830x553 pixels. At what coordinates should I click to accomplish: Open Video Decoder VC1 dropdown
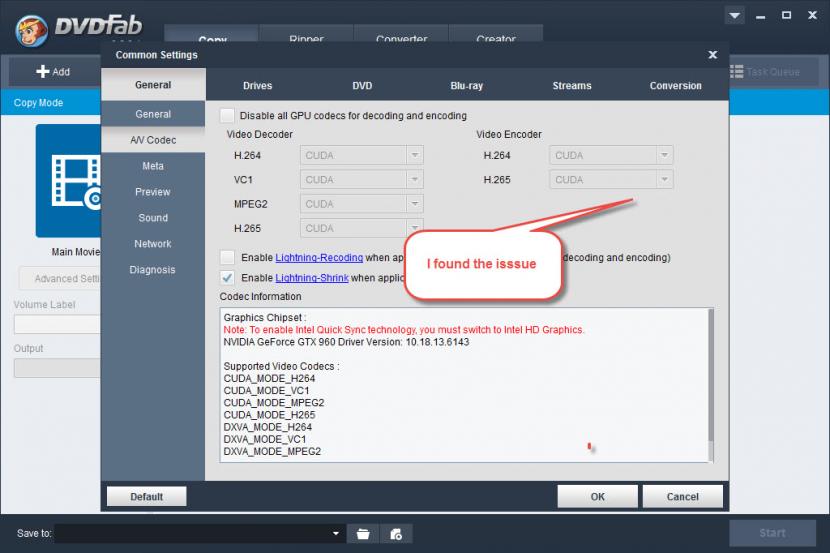point(362,179)
